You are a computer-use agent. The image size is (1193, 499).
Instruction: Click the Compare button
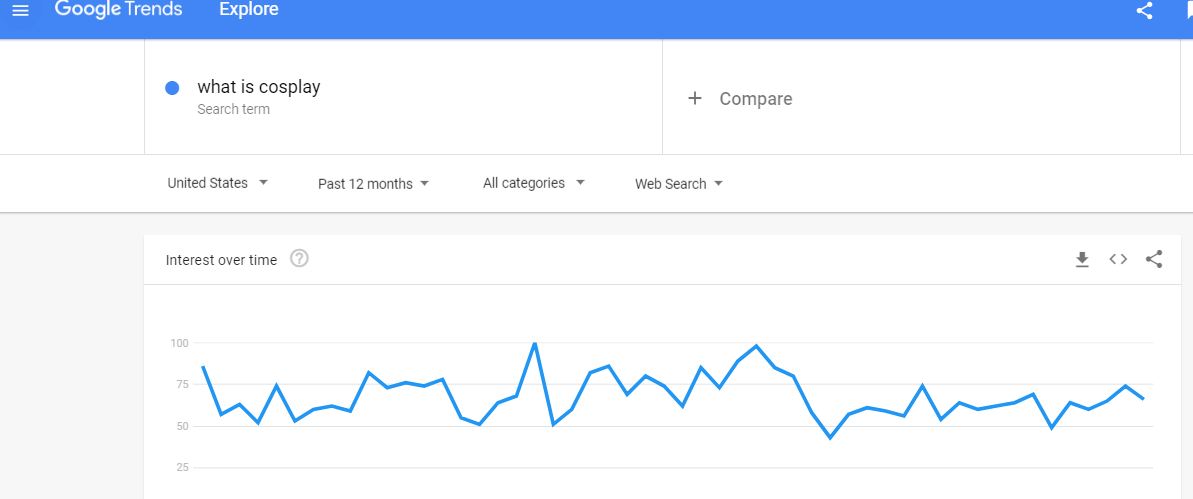pyautogui.click(x=740, y=99)
